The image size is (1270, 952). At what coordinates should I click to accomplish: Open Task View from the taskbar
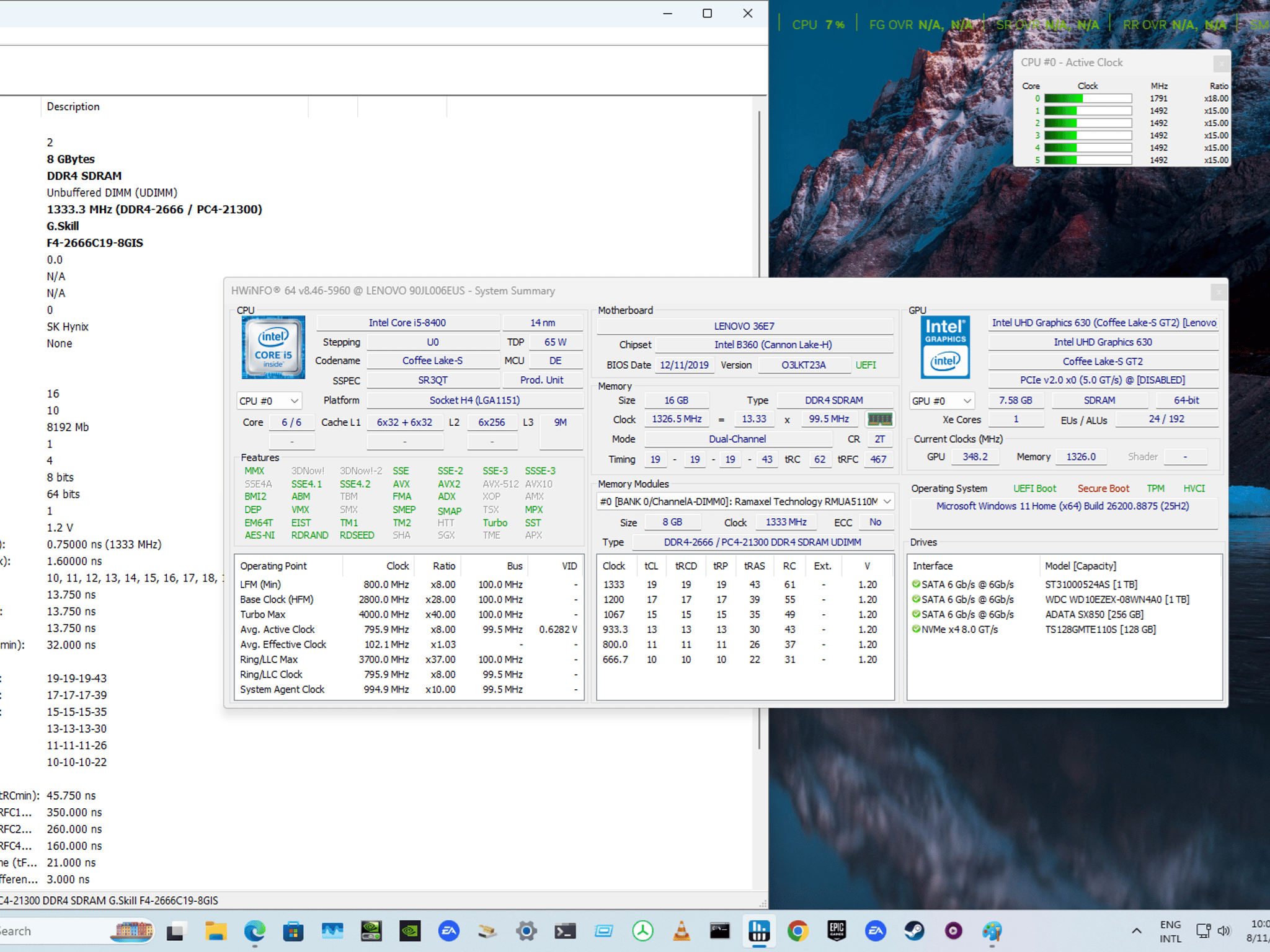(x=176, y=931)
